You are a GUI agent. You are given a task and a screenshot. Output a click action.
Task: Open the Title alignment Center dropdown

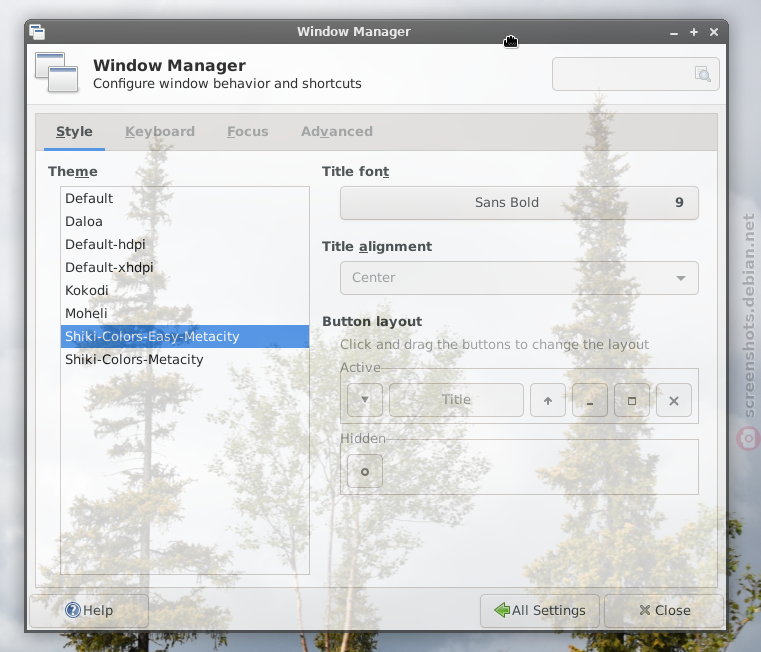[519, 278]
